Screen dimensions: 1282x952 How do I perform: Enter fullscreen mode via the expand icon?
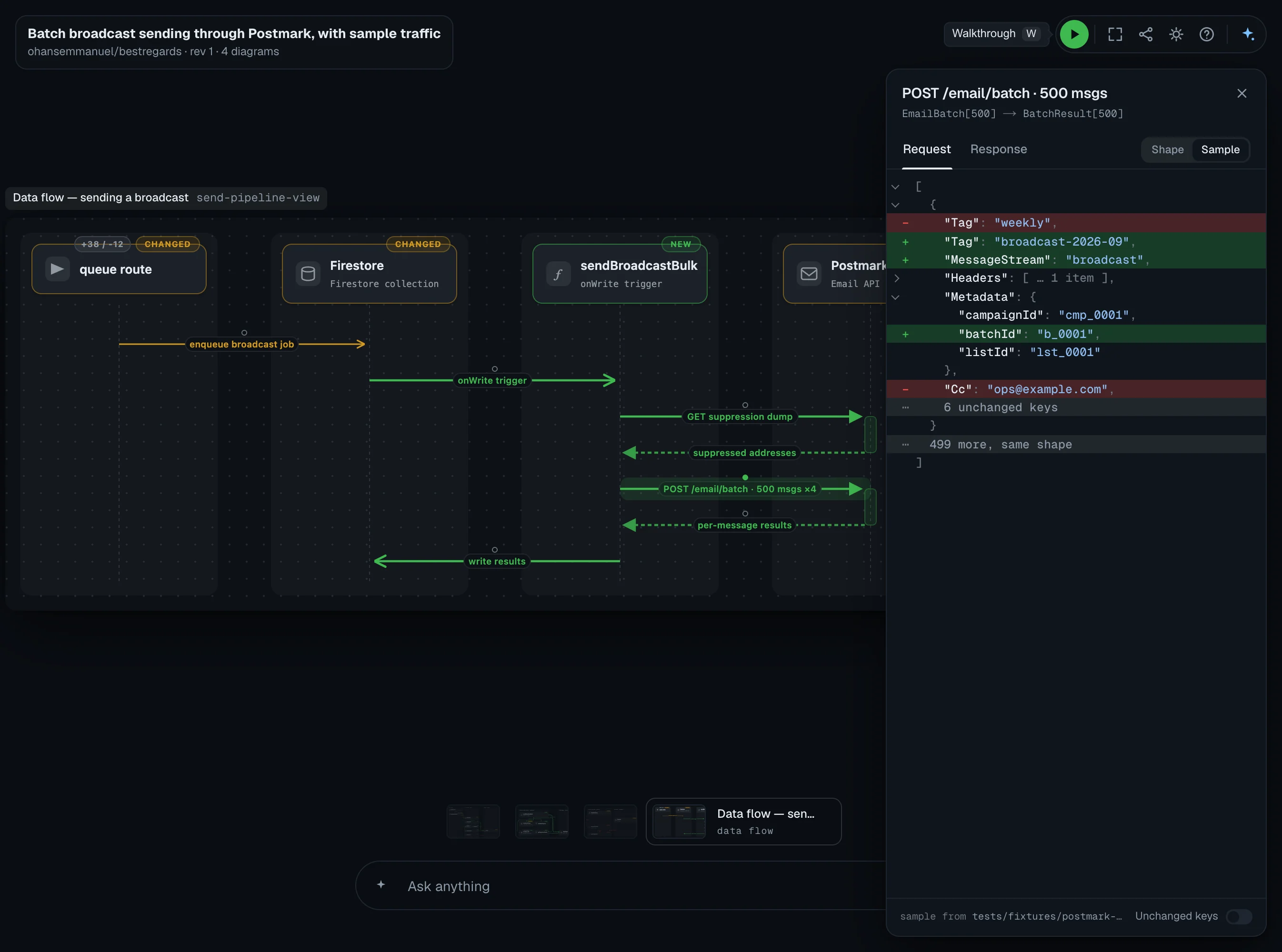(x=1115, y=34)
